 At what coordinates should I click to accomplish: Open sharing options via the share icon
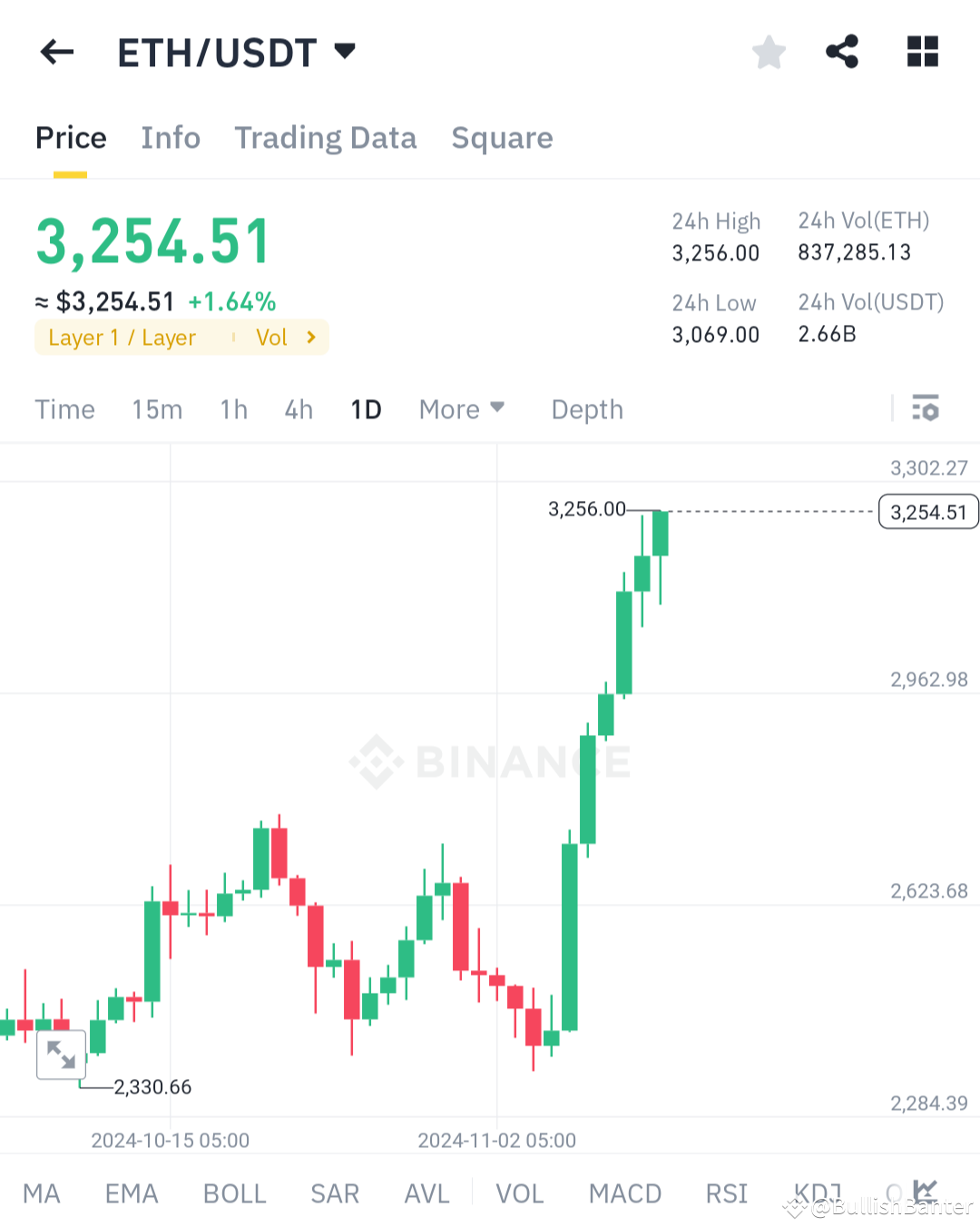(x=842, y=52)
